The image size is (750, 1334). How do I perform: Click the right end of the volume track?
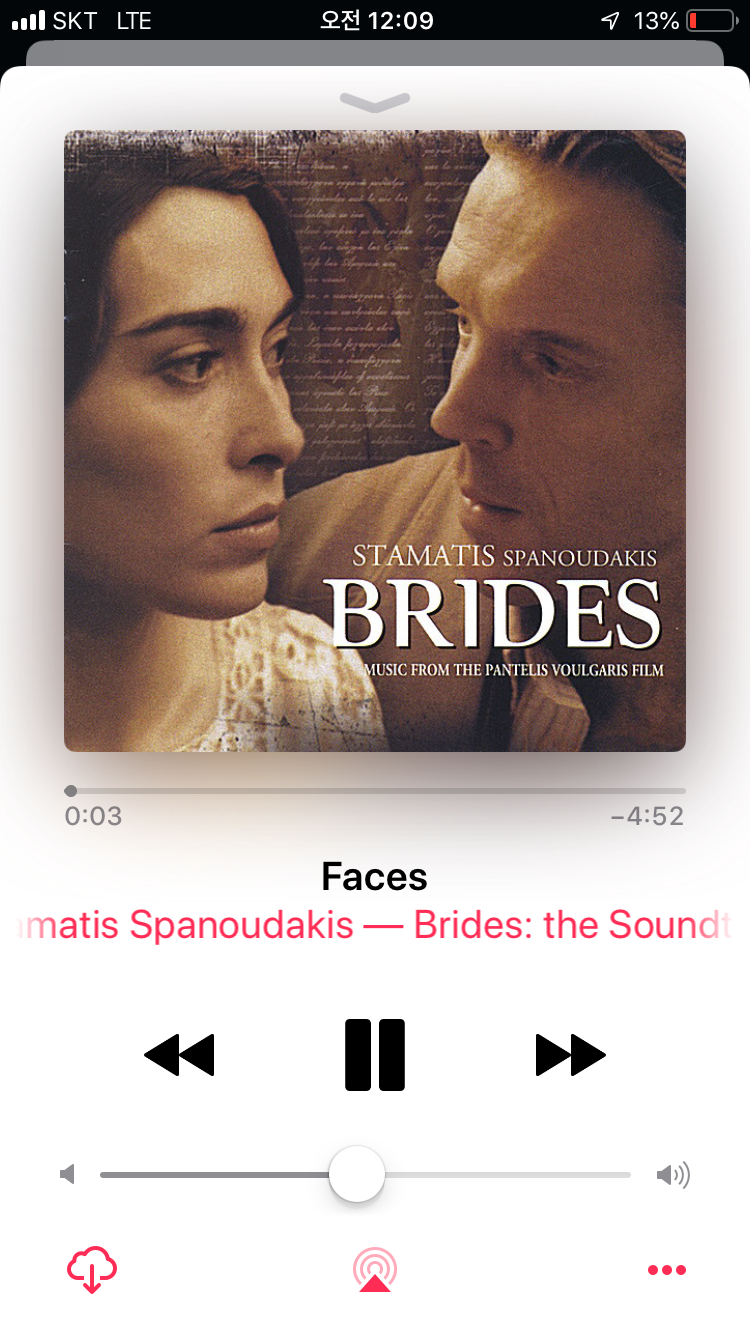click(628, 1175)
